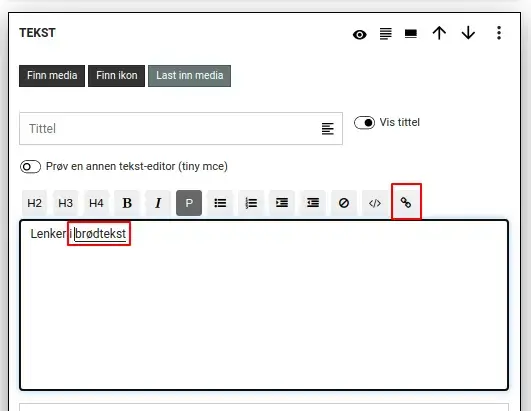Insert a bulleted list

click(x=220, y=203)
